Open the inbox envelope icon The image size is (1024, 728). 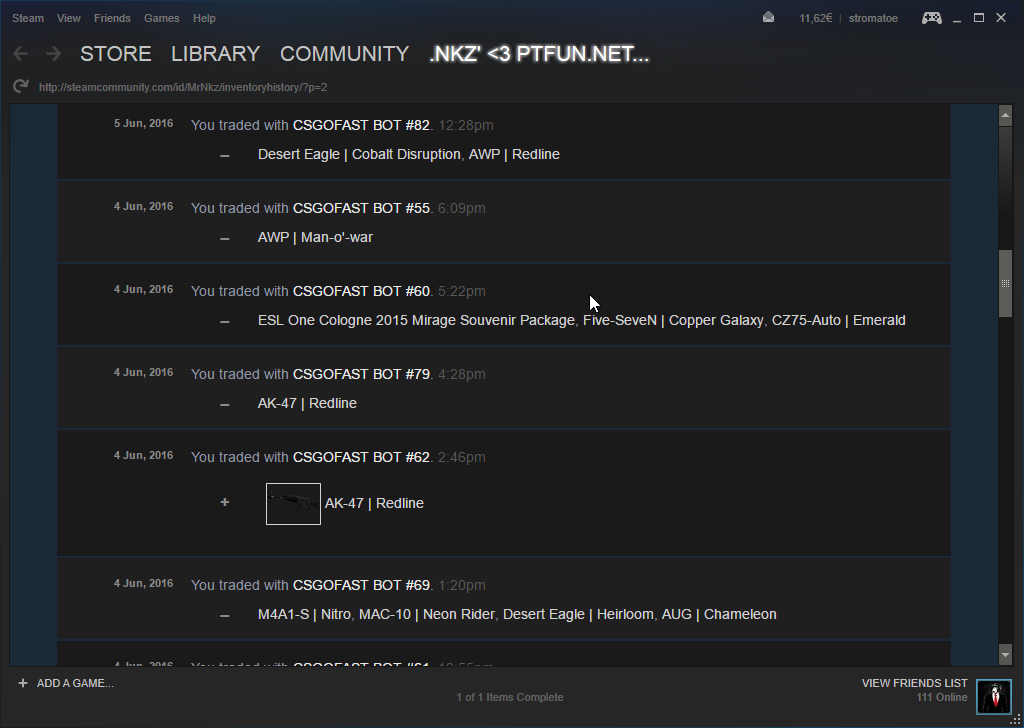tap(768, 18)
